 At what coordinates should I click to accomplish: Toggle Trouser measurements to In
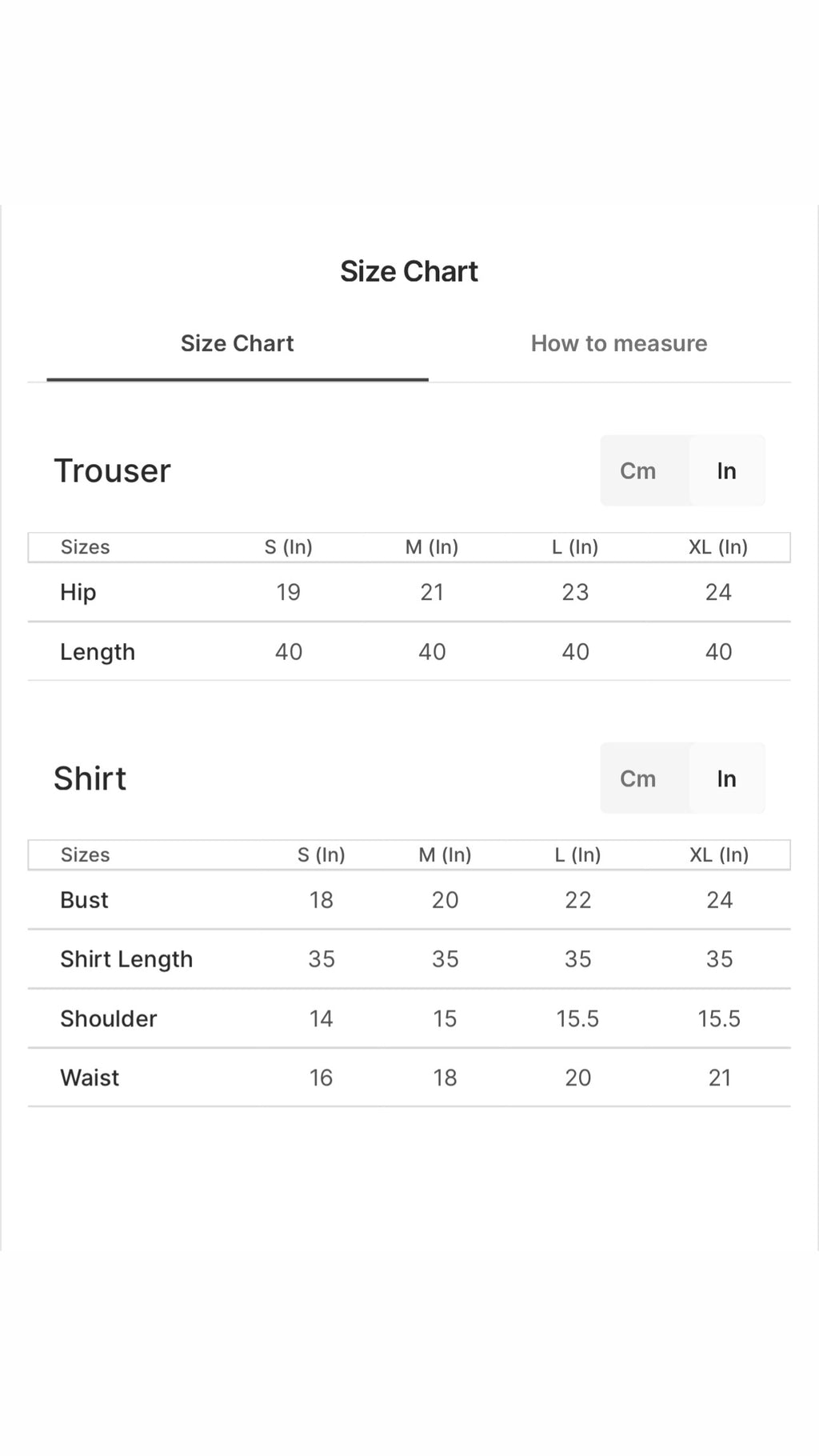(726, 470)
